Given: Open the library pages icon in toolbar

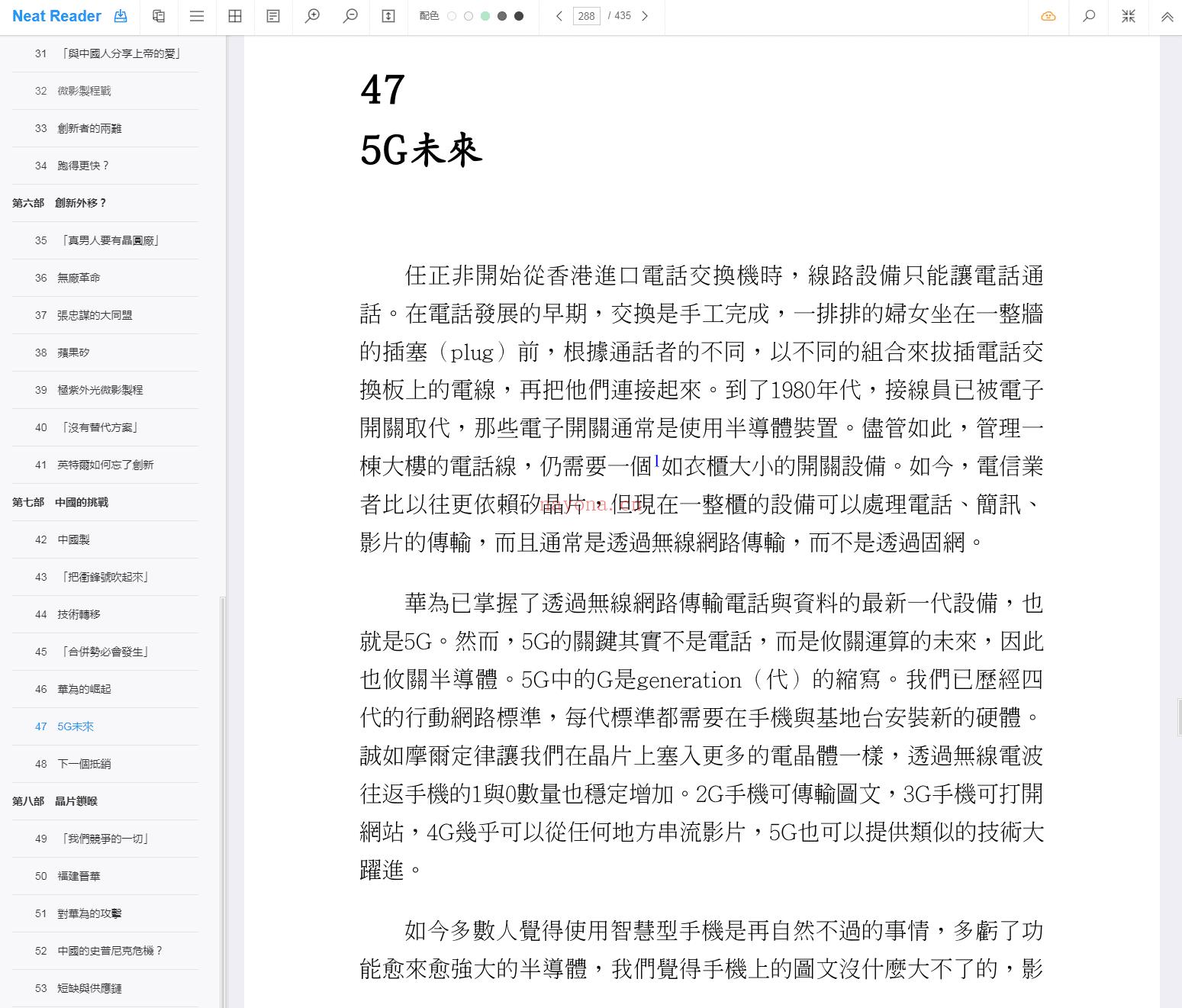Looking at the screenshot, I should coord(159,16).
